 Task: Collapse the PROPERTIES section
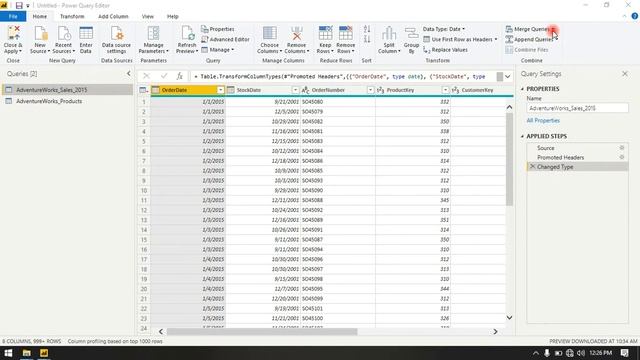522,89
